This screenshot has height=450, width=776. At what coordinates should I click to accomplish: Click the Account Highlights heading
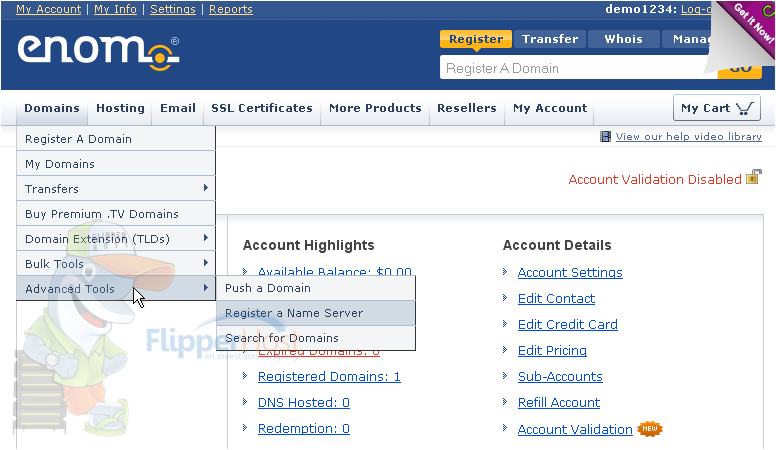tap(308, 245)
